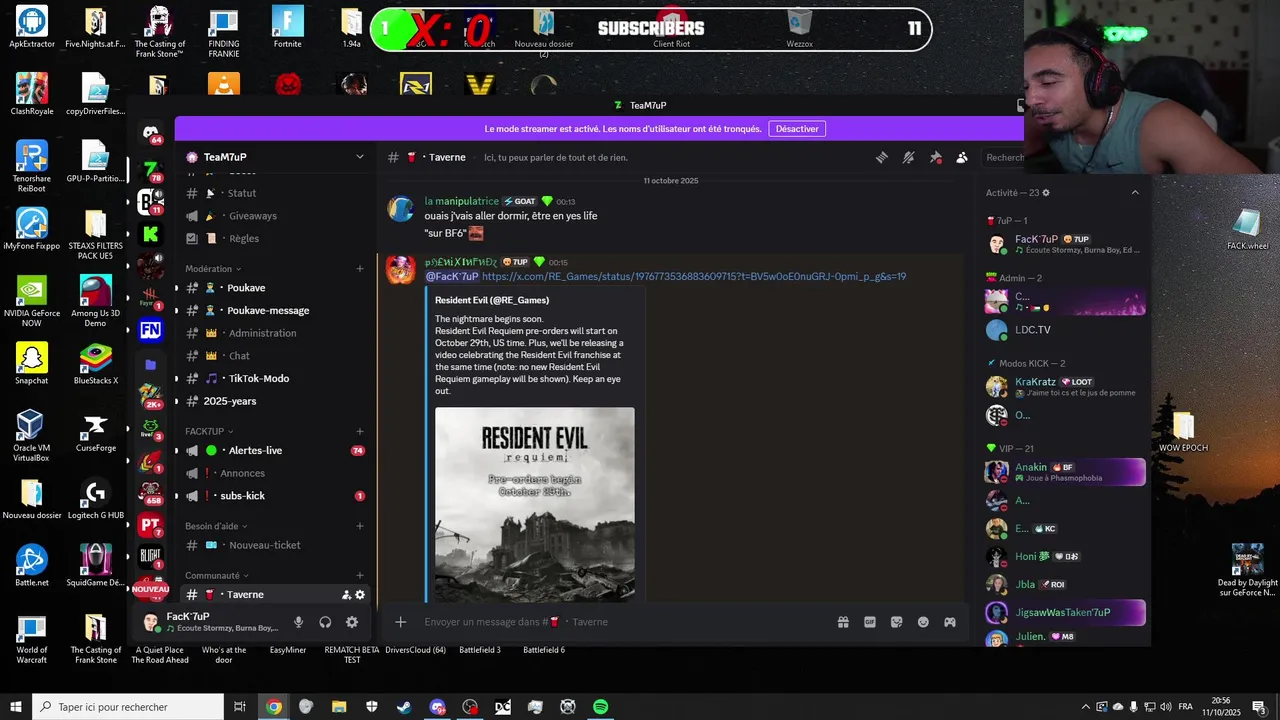Open Discord direct messages home icon

click(151, 132)
